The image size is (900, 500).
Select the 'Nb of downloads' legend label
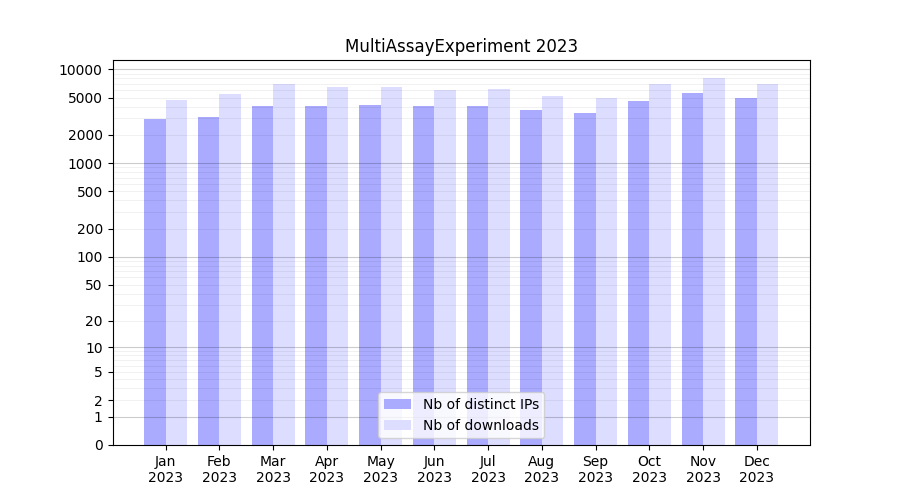tap(481, 425)
